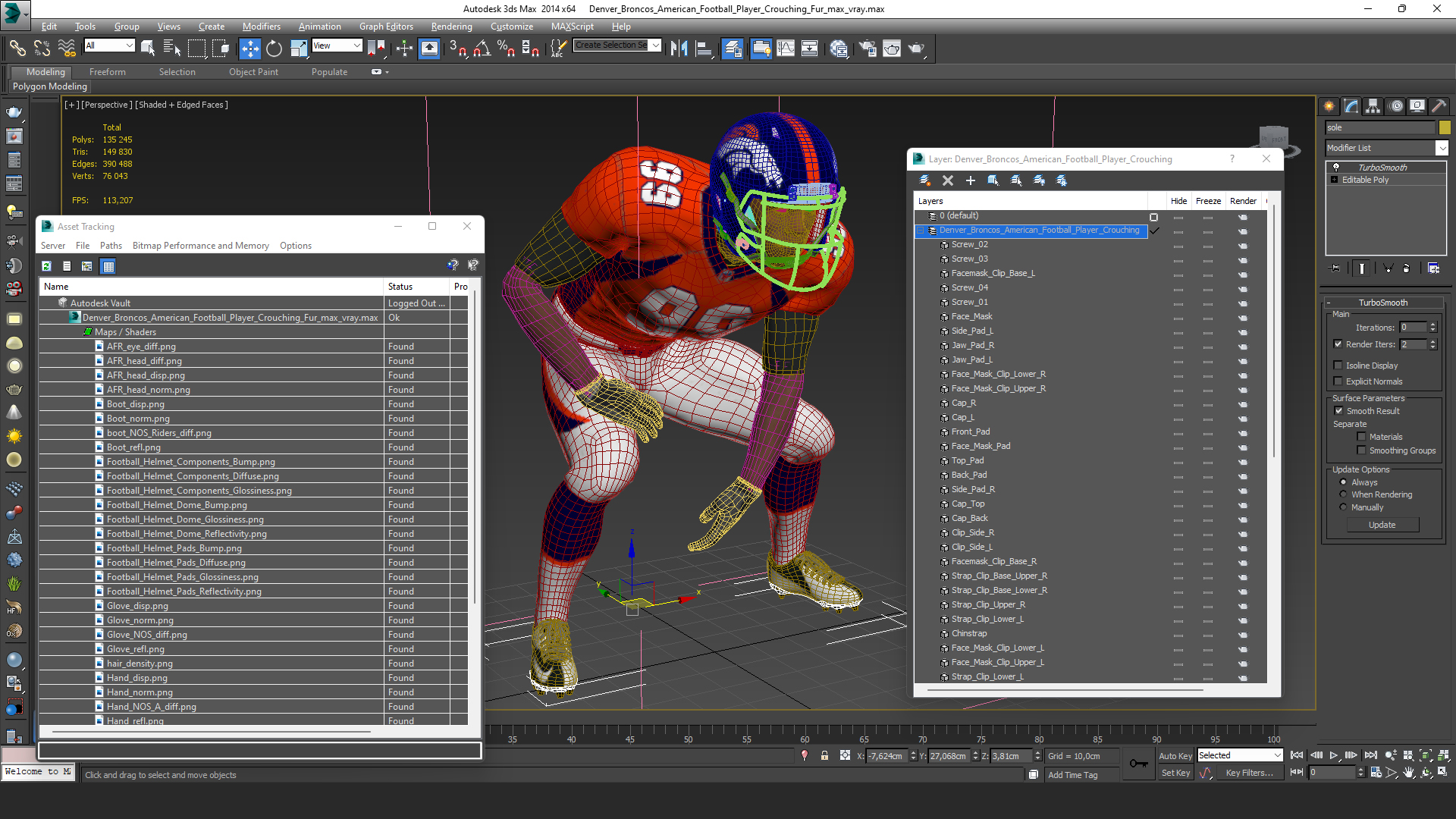The height and width of the screenshot is (819, 1456).
Task: Open the Curve Editor icon
Action: pos(786,49)
